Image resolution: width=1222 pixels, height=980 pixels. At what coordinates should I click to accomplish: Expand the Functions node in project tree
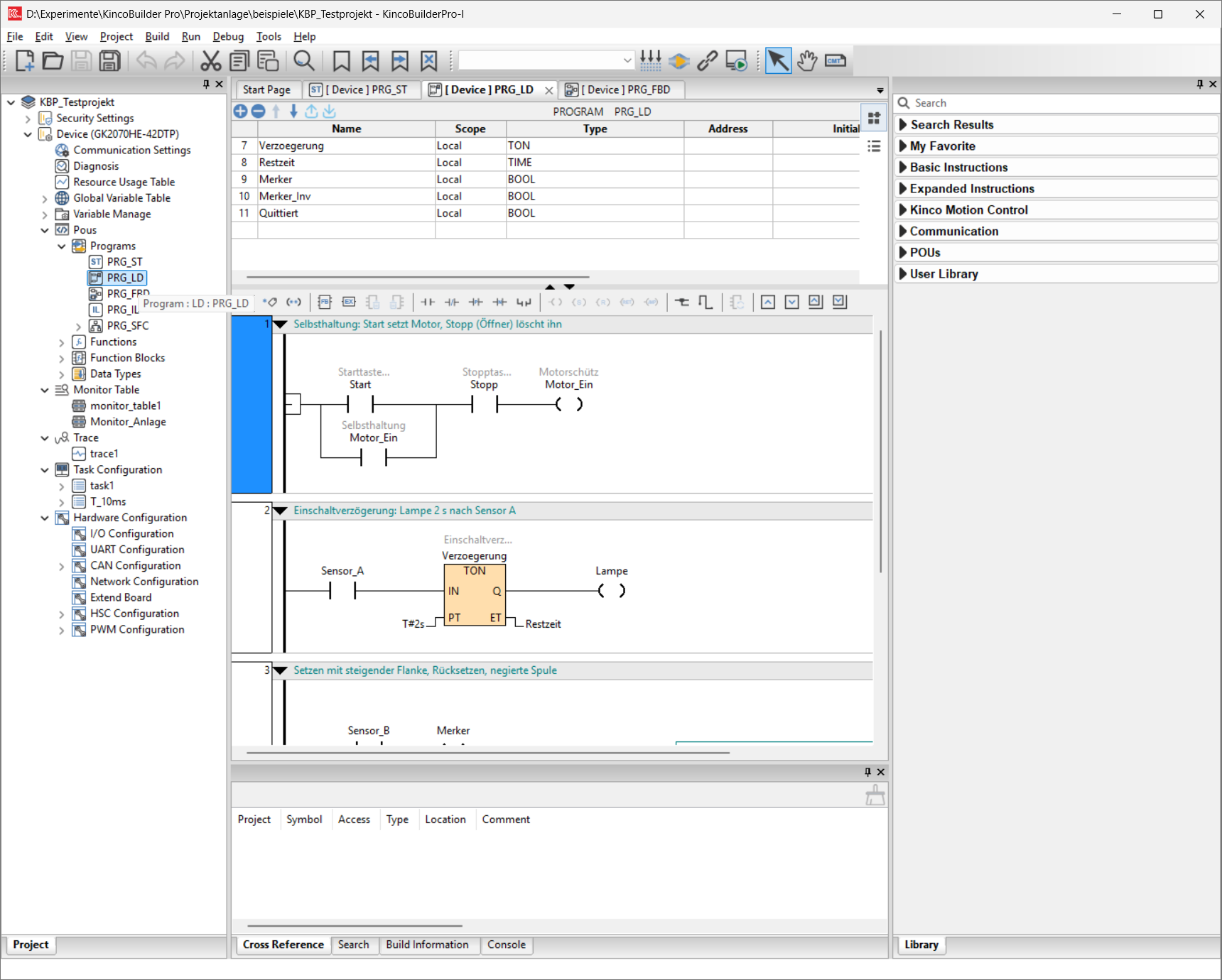coord(62,342)
